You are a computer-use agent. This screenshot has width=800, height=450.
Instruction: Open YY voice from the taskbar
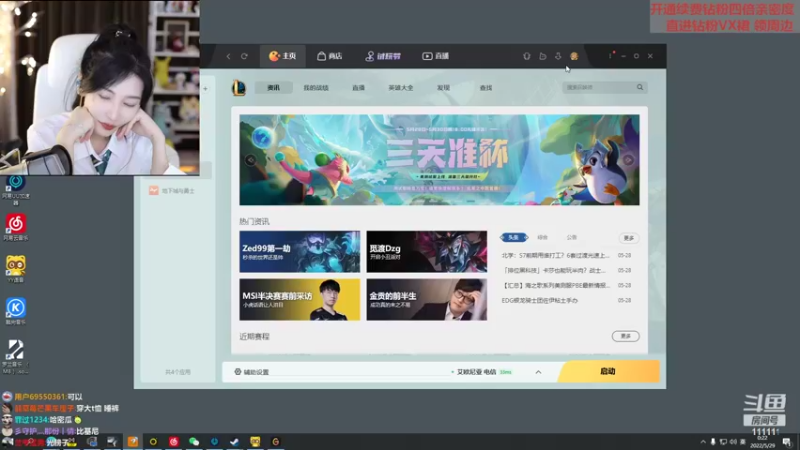click(255, 441)
